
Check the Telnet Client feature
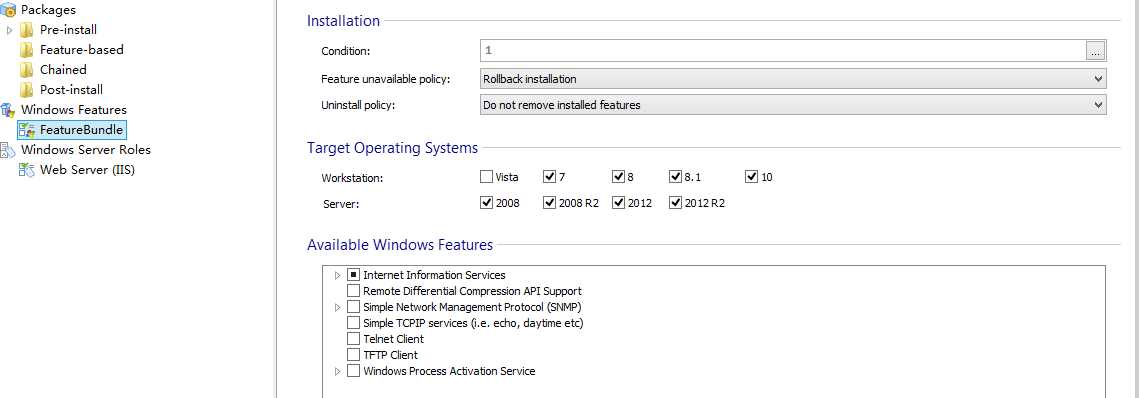click(x=353, y=339)
